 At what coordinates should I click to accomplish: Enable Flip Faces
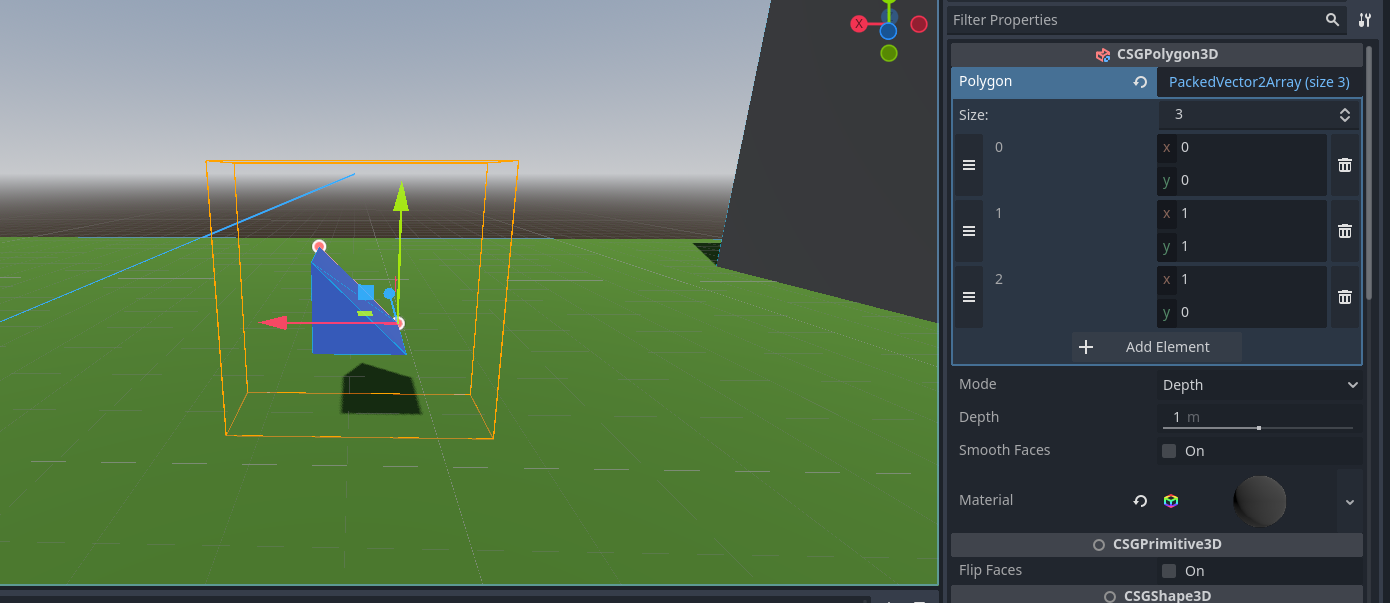[1169, 570]
